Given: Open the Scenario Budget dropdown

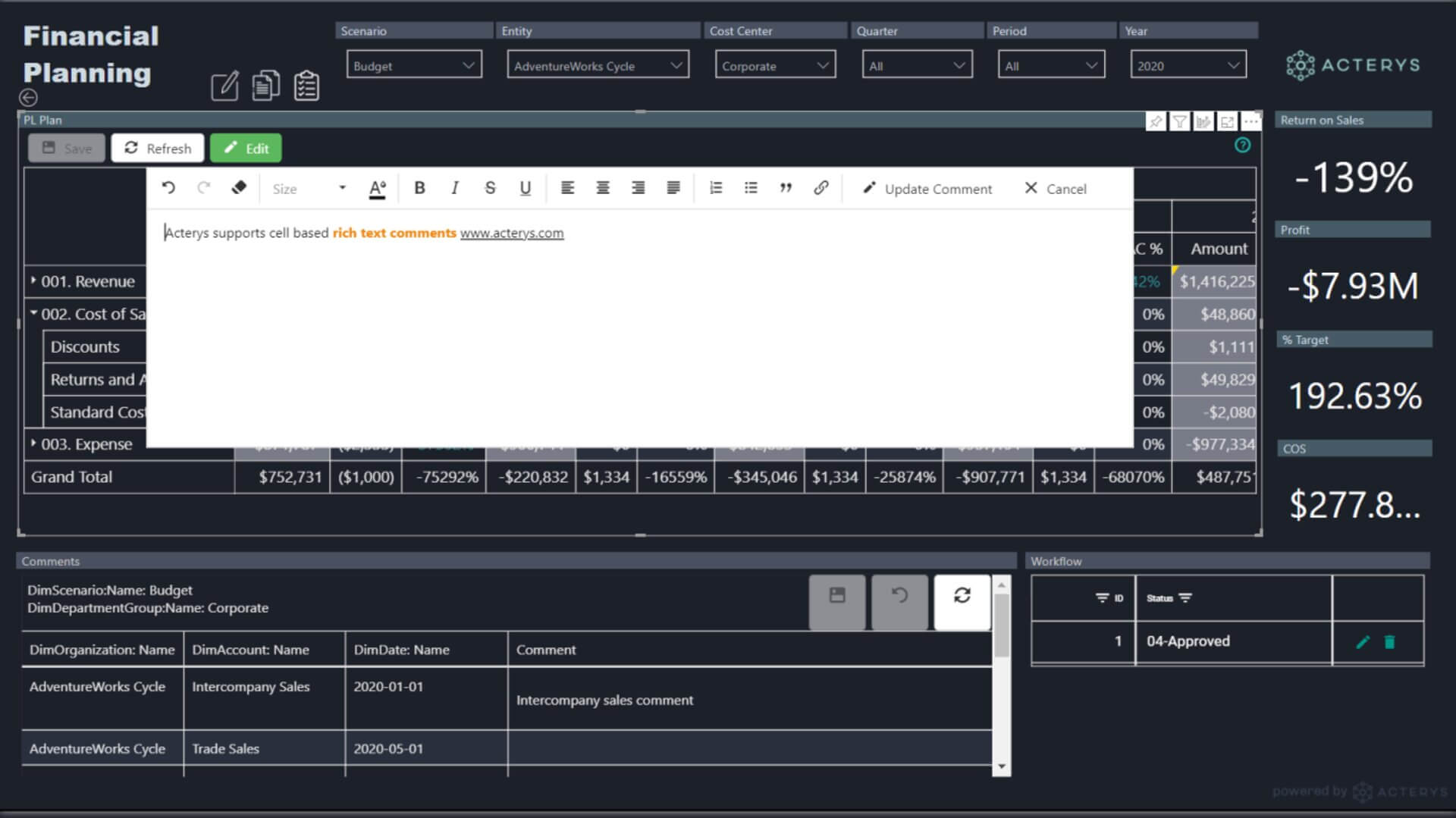Looking at the screenshot, I should tap(414, 65).
